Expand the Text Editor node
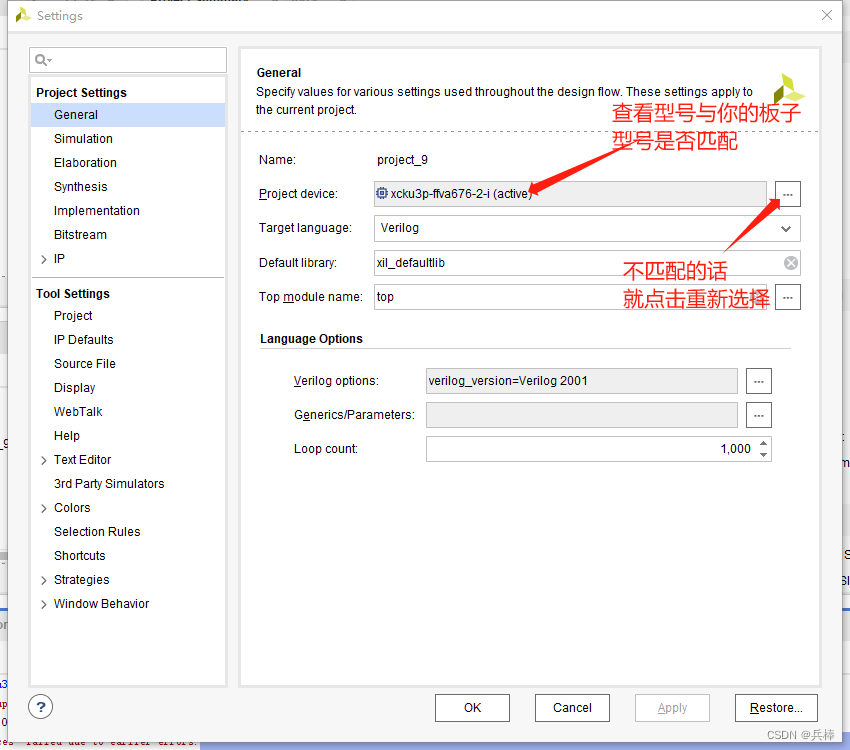850x750 pixels. (x=44, y=461)
